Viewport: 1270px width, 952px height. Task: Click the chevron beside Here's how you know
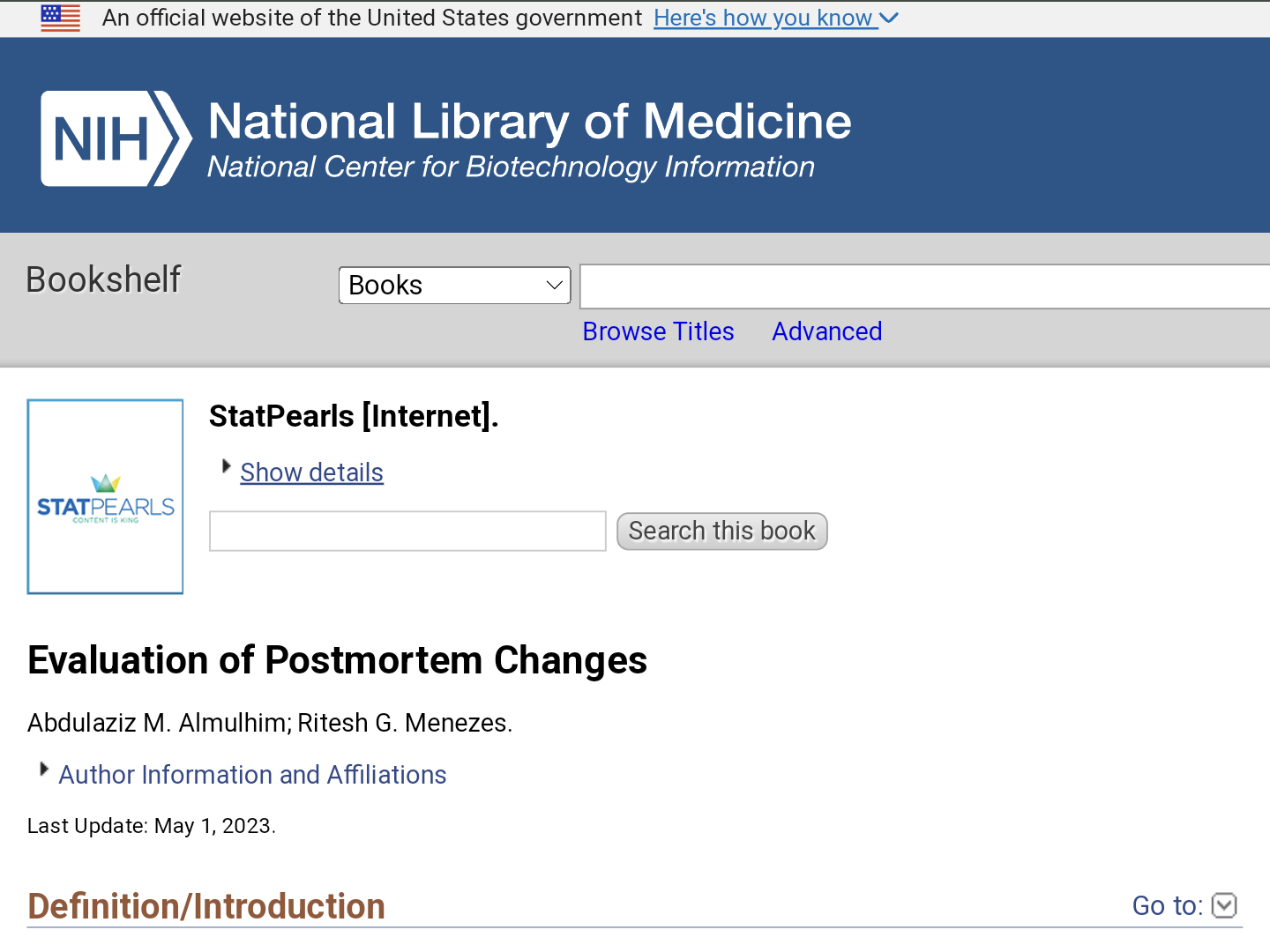tap(889, 19)
